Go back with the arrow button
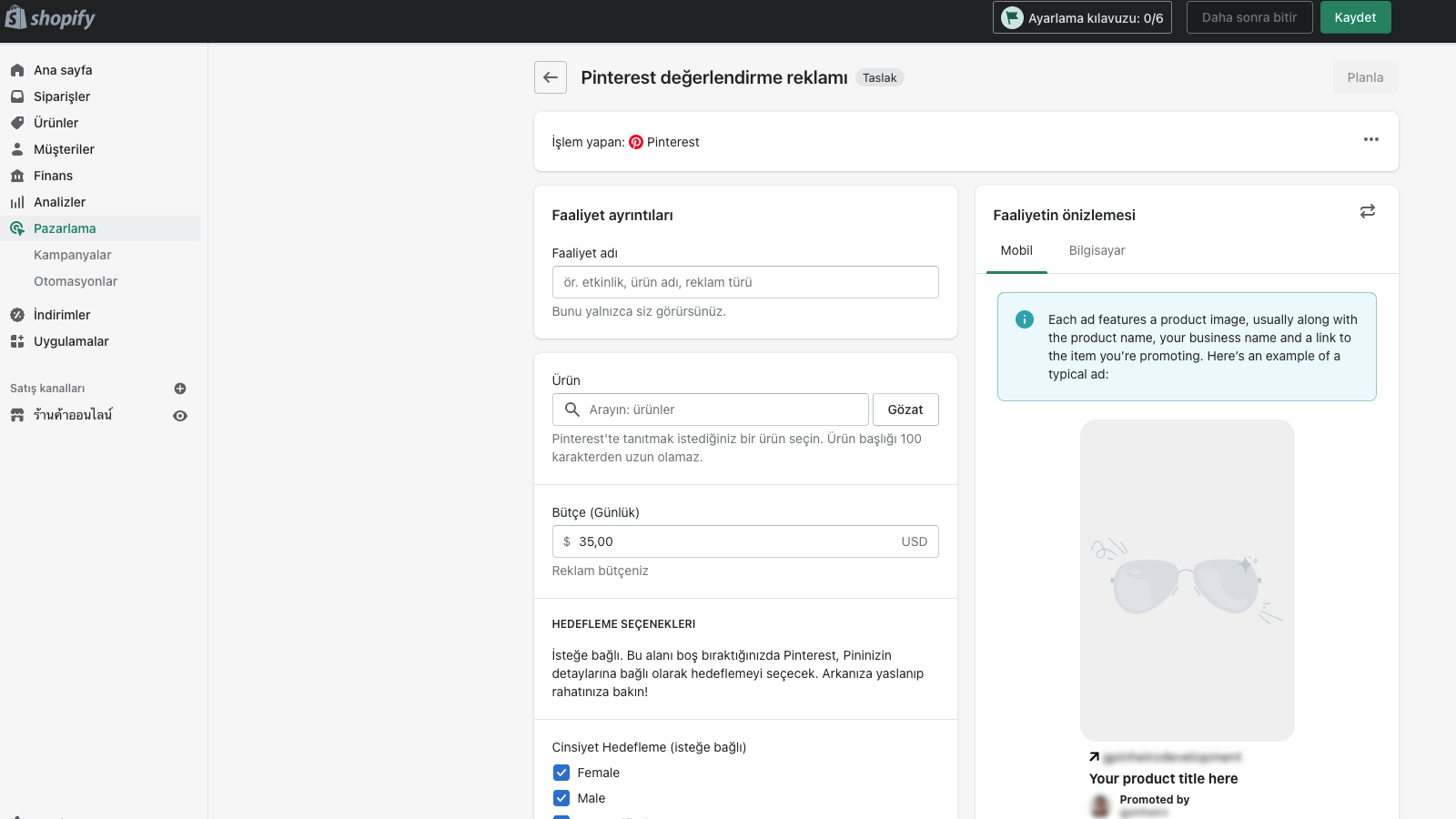Screen dimensions: 1456x819 point(551,77)
